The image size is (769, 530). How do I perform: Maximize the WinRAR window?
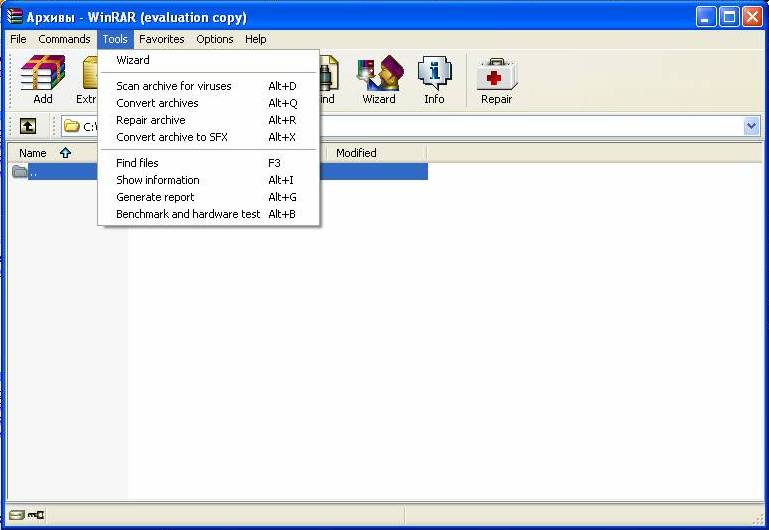[x=729, y=17]
